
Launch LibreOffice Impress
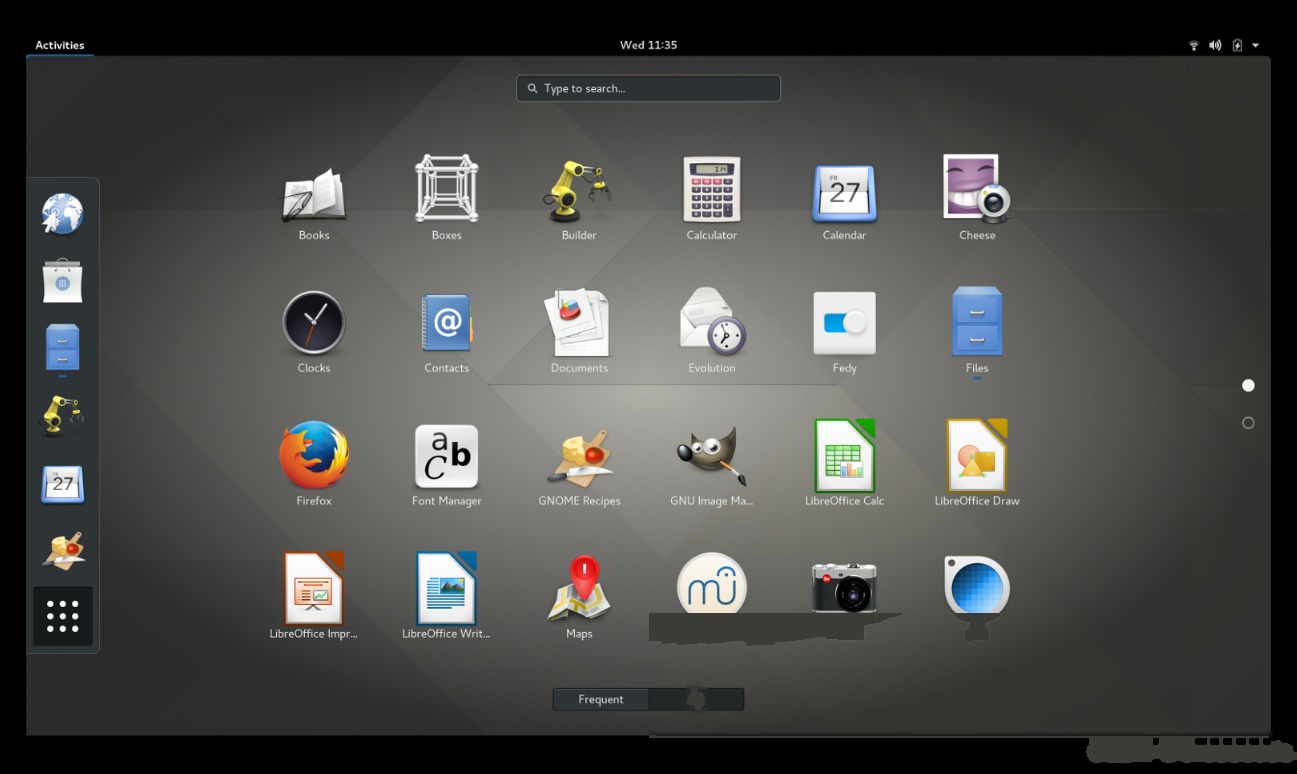point(314,588)
